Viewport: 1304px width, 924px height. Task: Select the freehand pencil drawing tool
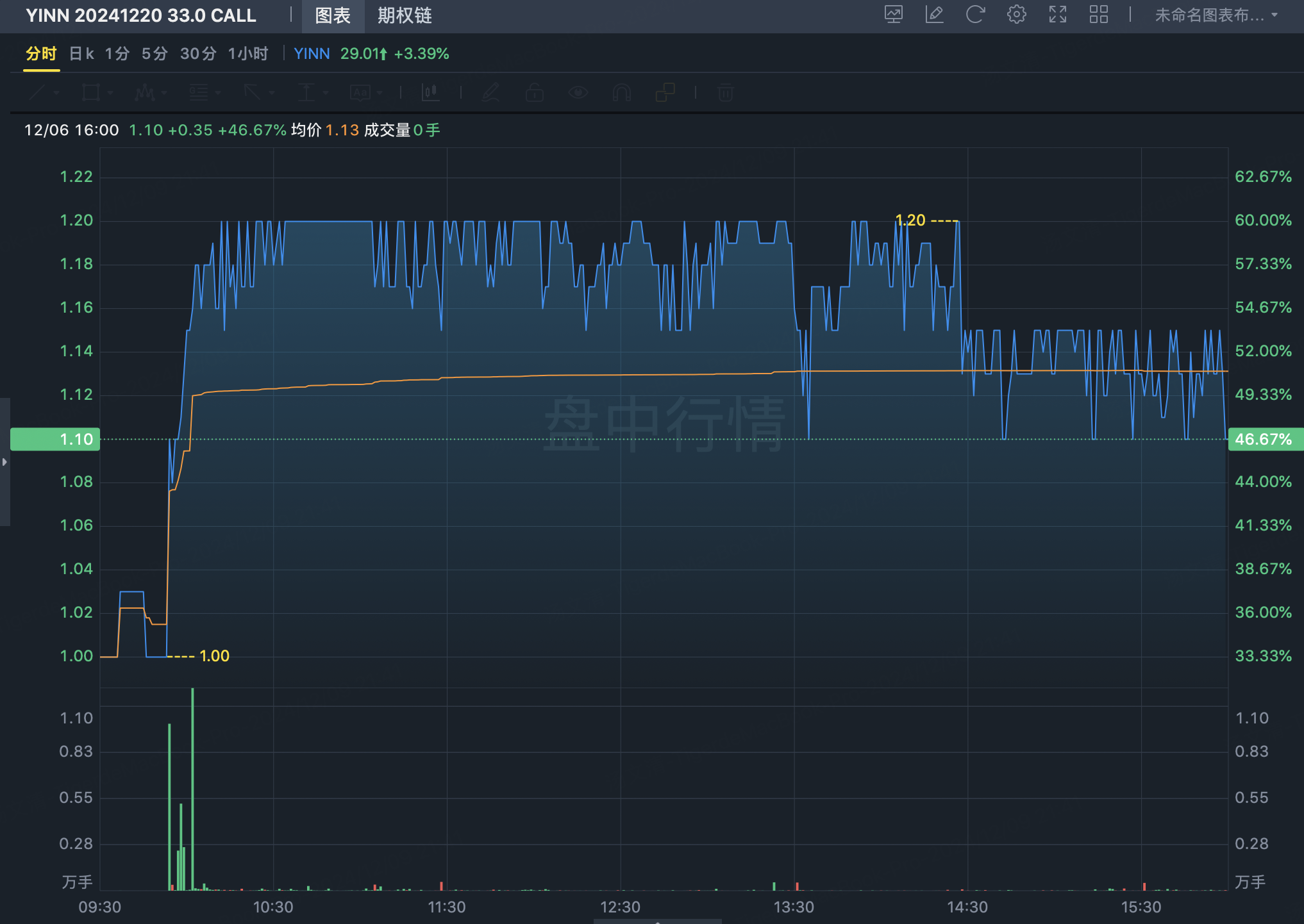click(491, 93)
